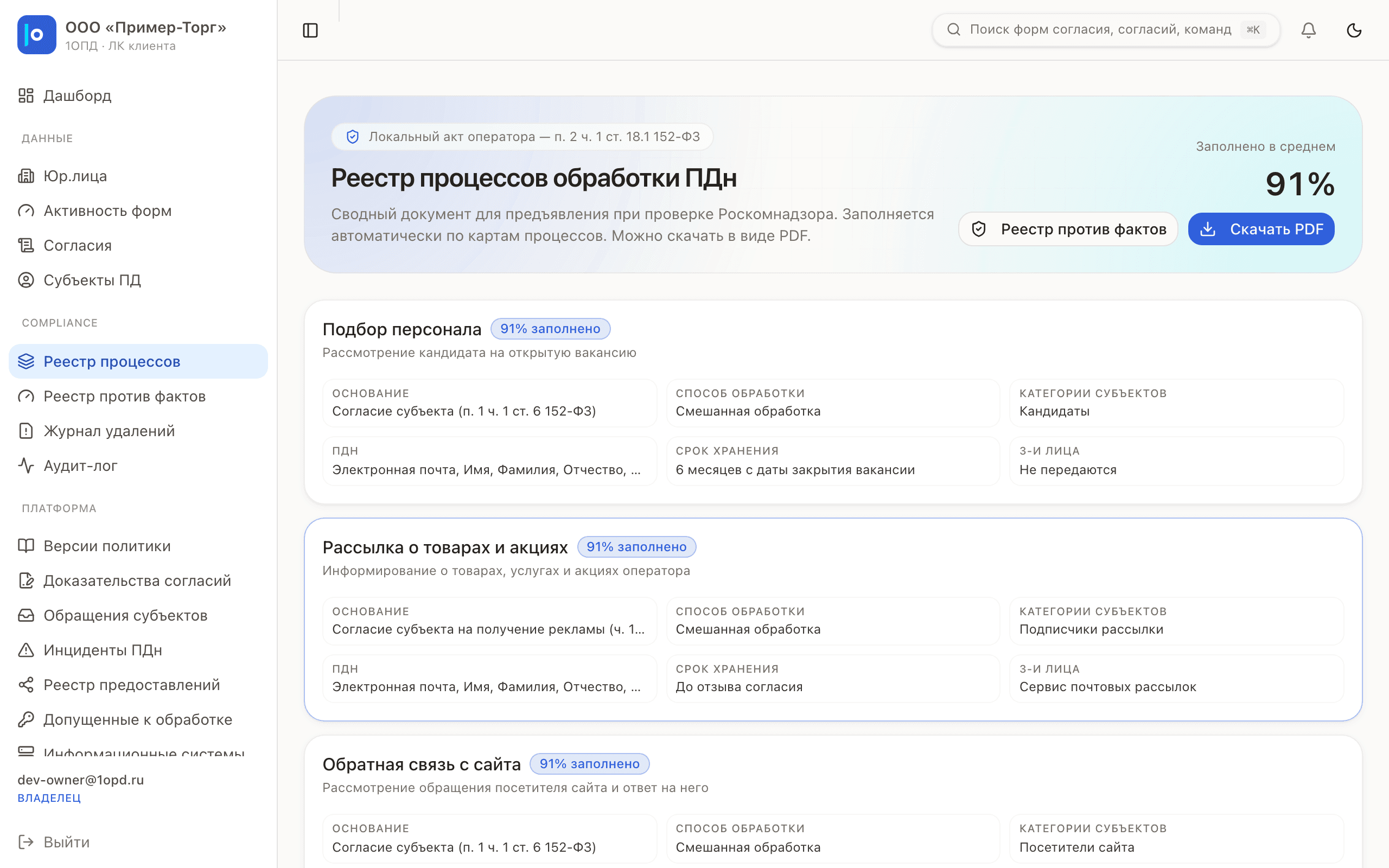Click the Юр.лица building icon
This screenshot has height=868, width=1389.
tap(26, 176)
